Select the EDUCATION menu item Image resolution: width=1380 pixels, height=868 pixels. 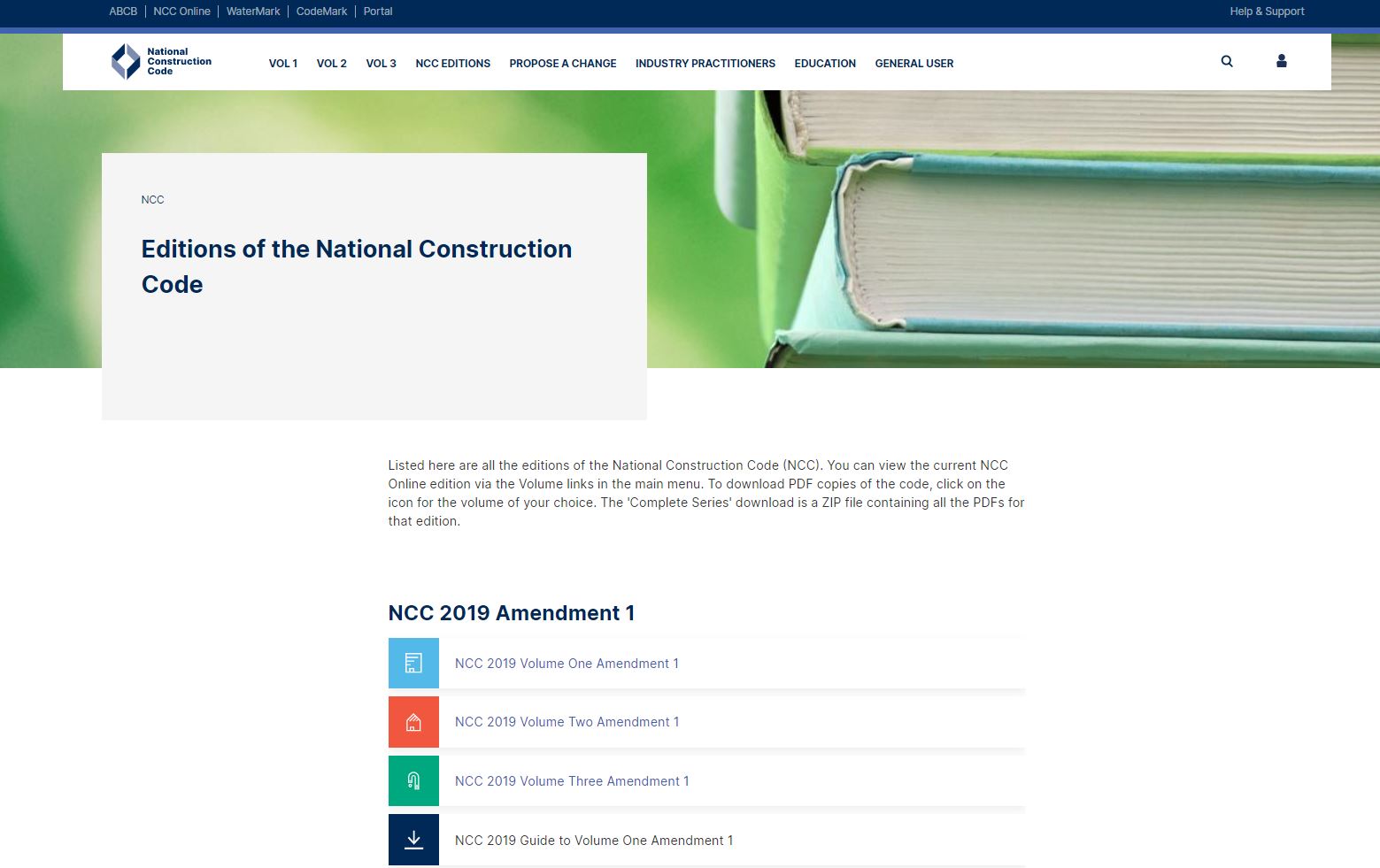point(824,63)
